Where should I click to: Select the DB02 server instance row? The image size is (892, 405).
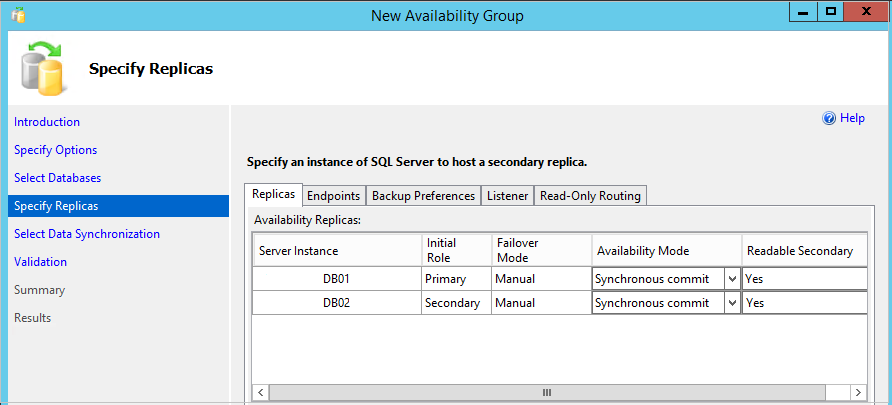[x=335, y=303]
